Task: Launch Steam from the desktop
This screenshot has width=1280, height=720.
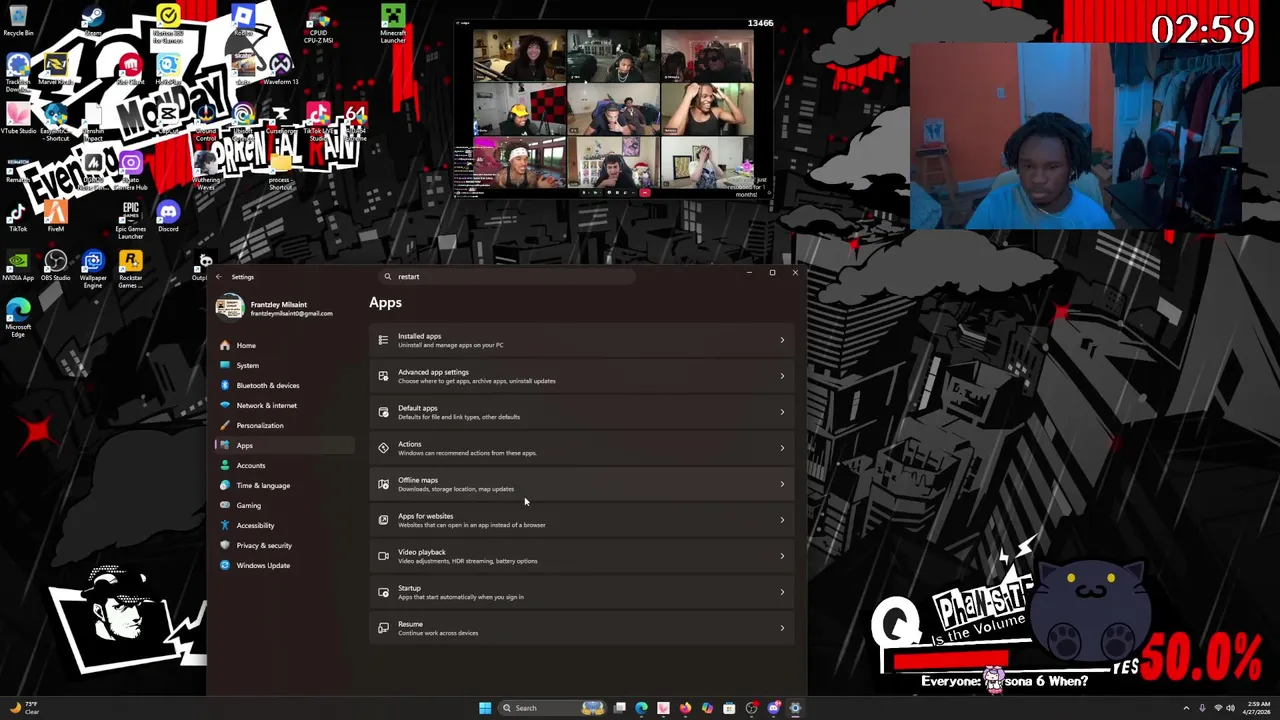Action: click(x=93, y=21)
